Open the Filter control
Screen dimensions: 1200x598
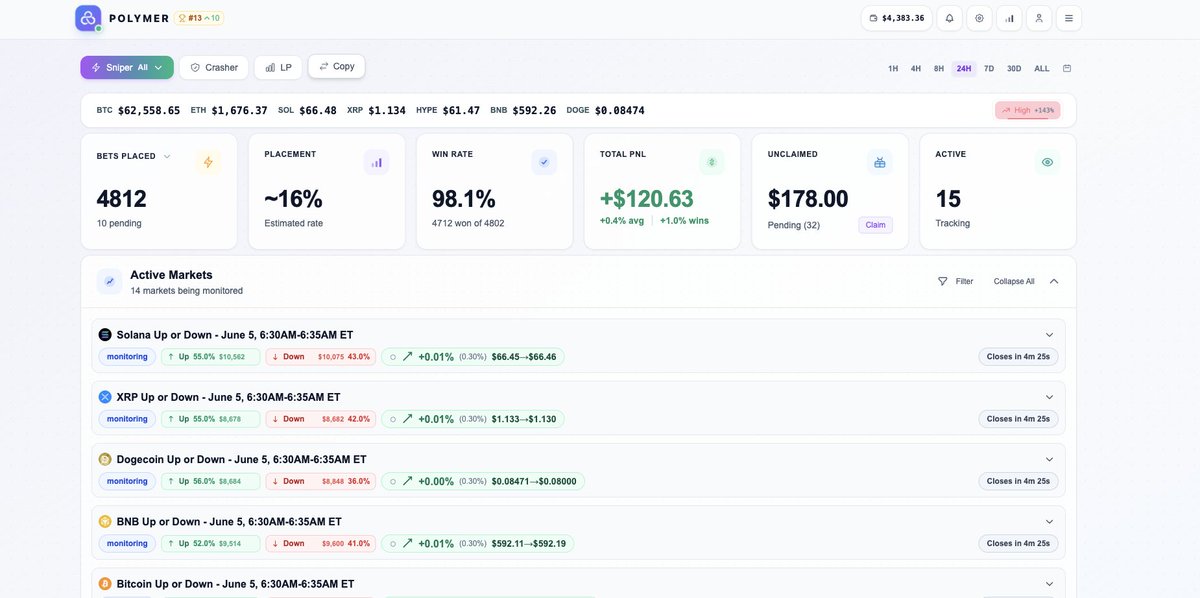(955, 281)
